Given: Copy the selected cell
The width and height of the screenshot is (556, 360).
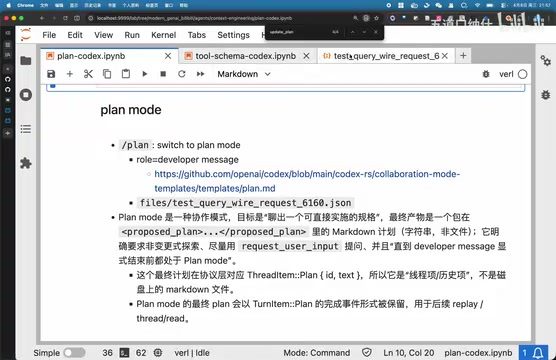Looking at the screenshot, I should point(107,74).
